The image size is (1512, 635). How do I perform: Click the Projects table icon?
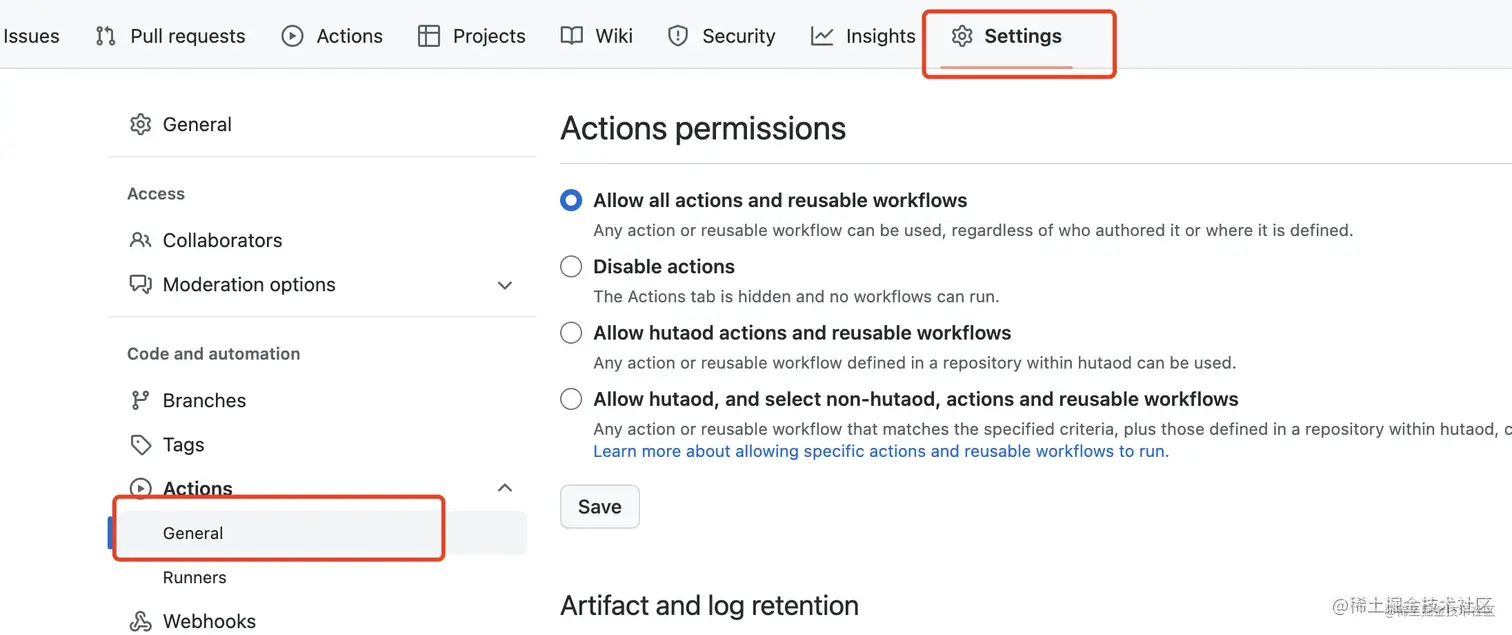[429, 36]
